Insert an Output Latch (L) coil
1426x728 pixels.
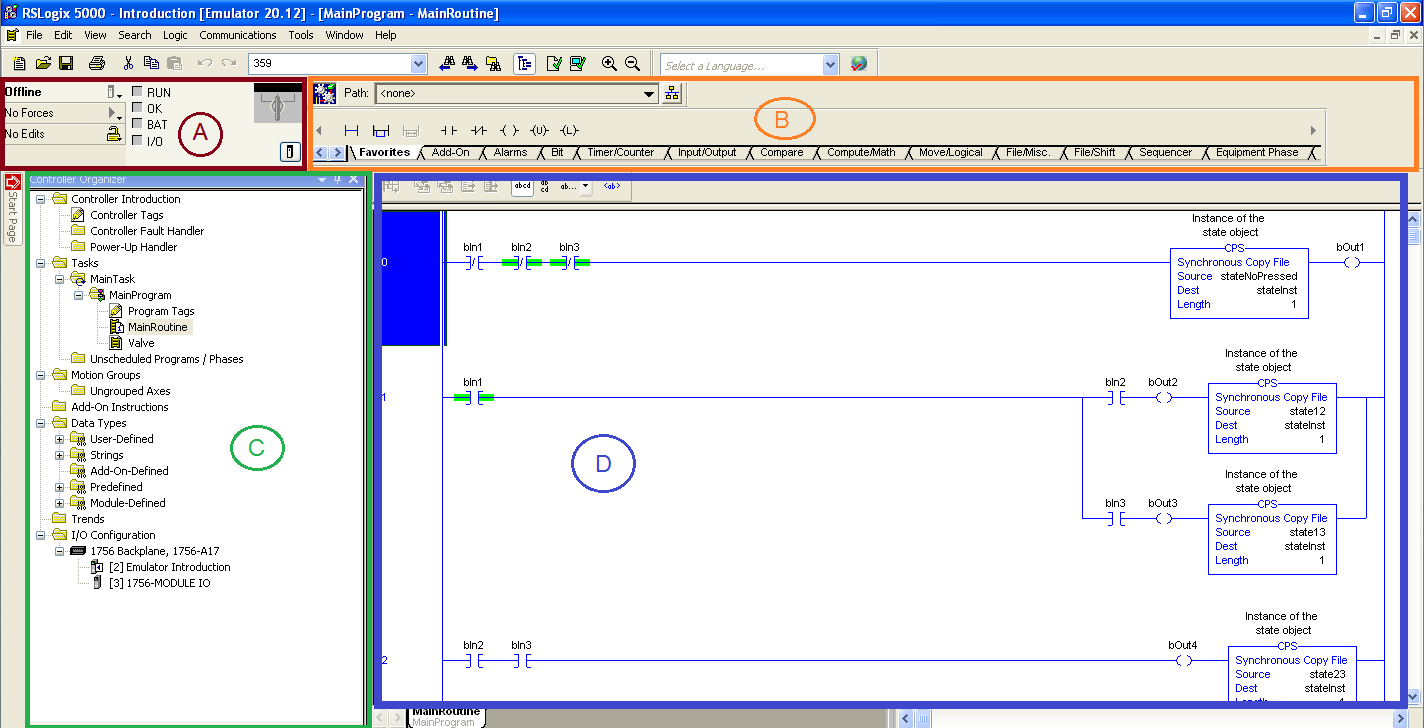pyautogui.click(x=570, y=130)
